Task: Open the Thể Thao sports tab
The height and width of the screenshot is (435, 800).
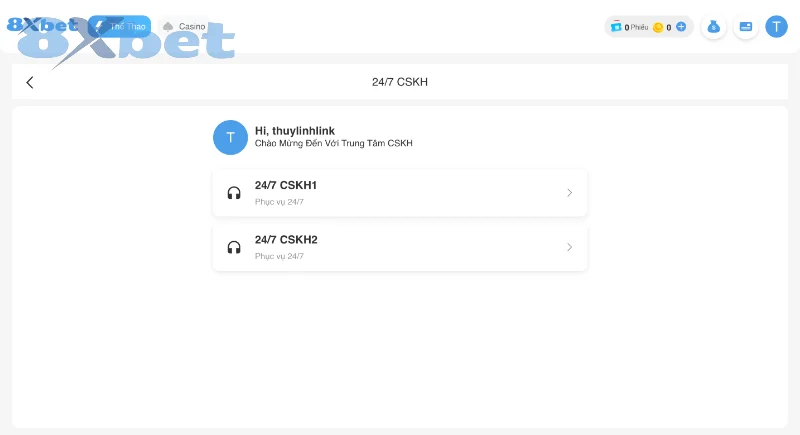Action: pos(119,26)
